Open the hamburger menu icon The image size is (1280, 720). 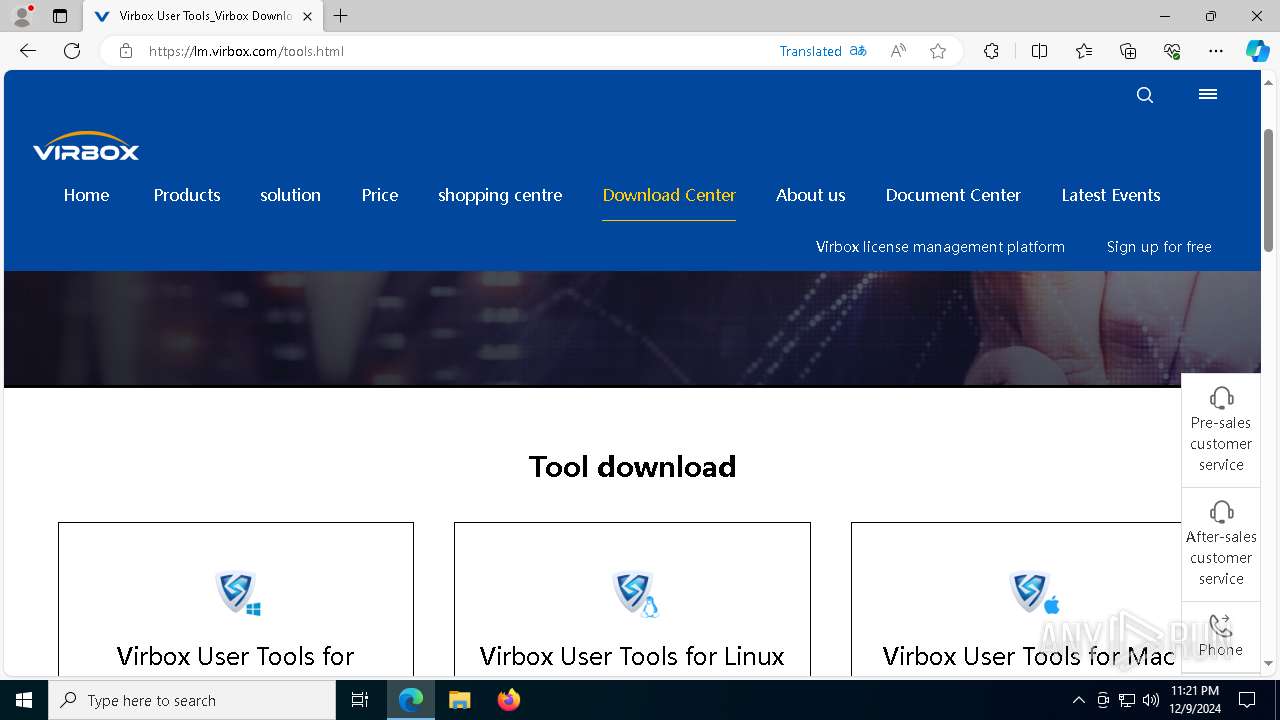(1208, 94)
